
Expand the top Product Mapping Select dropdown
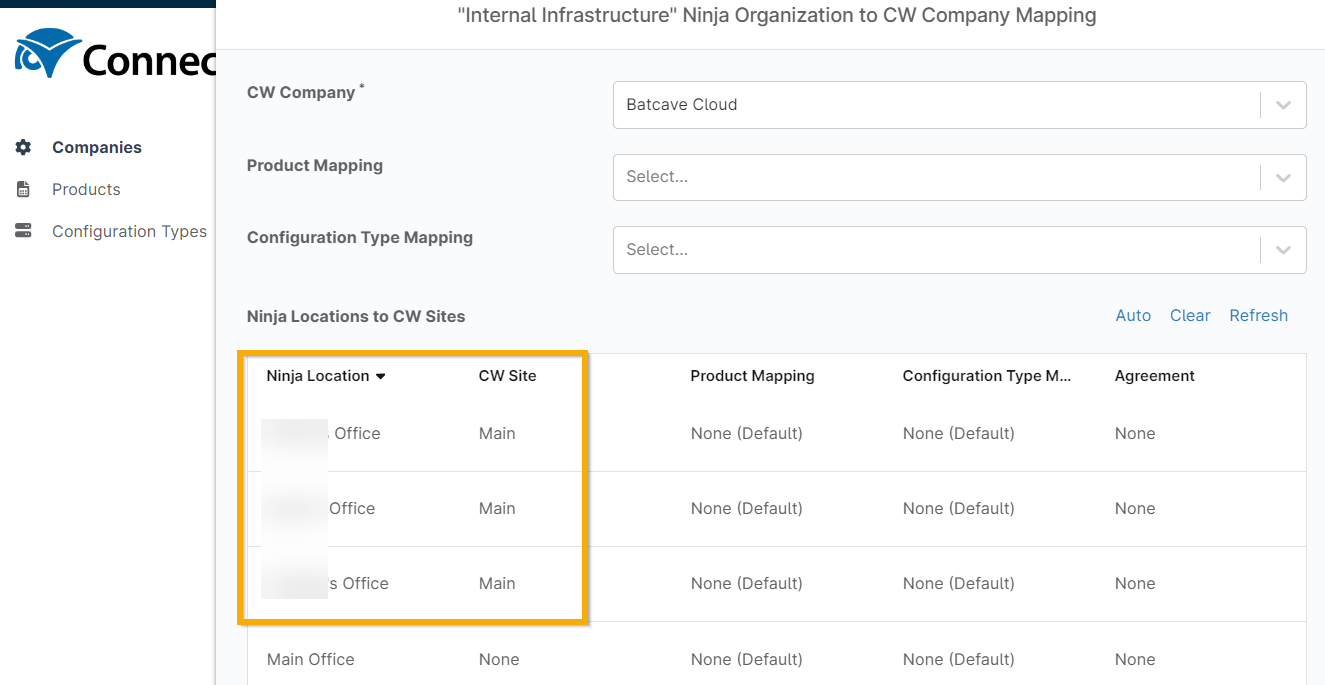coord(959,177)
